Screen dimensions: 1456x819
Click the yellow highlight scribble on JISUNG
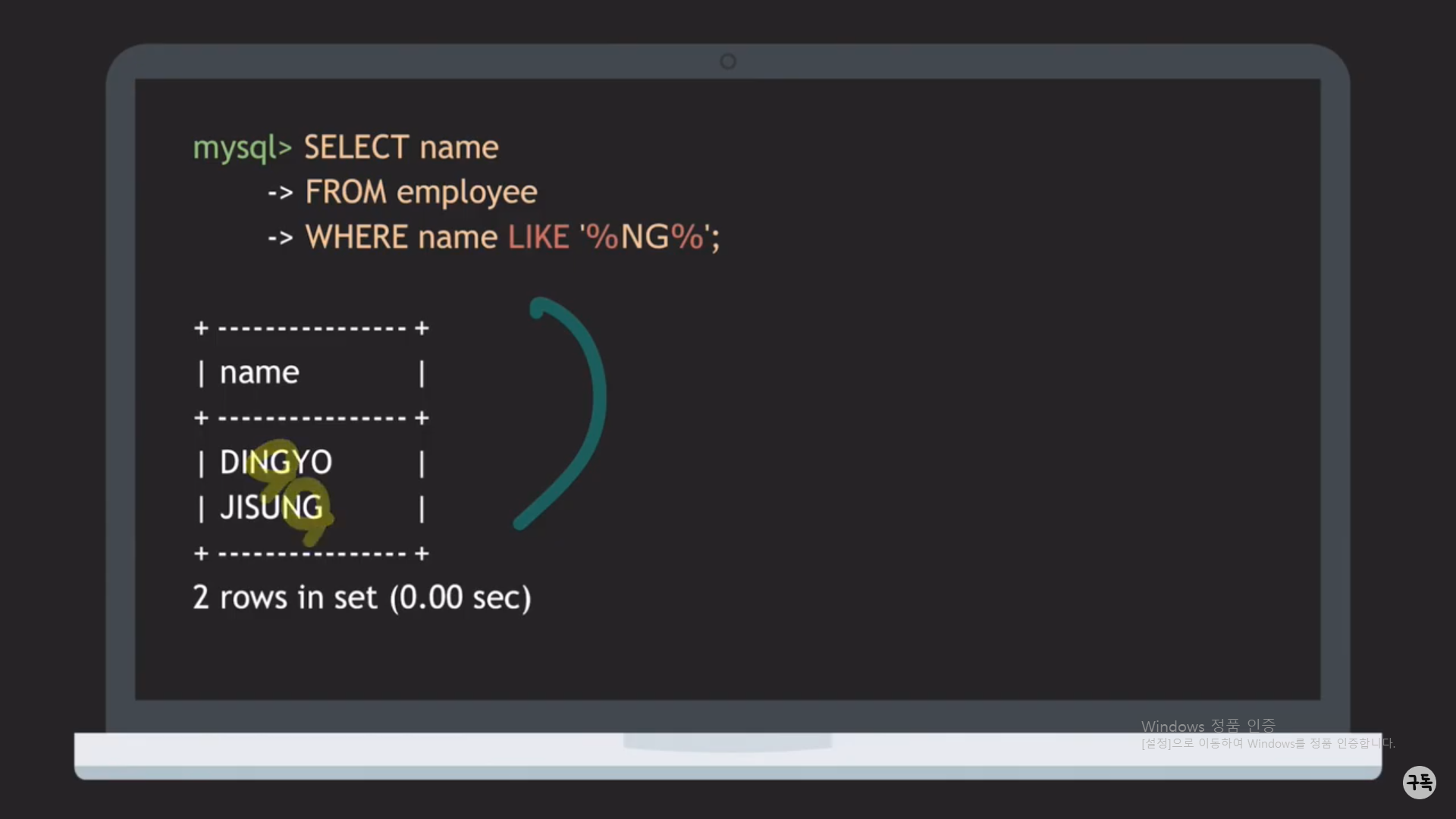(x=307, y=514)
